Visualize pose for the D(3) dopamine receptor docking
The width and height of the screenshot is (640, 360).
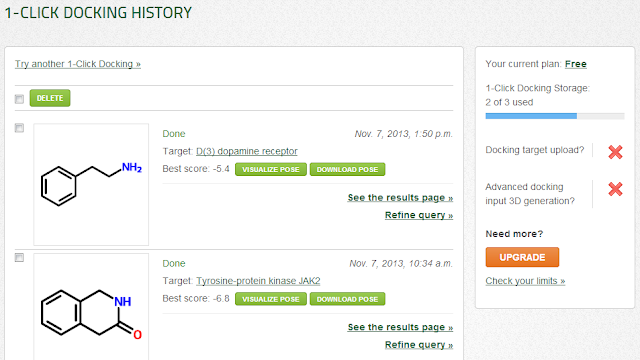click(x=271, y=169)
